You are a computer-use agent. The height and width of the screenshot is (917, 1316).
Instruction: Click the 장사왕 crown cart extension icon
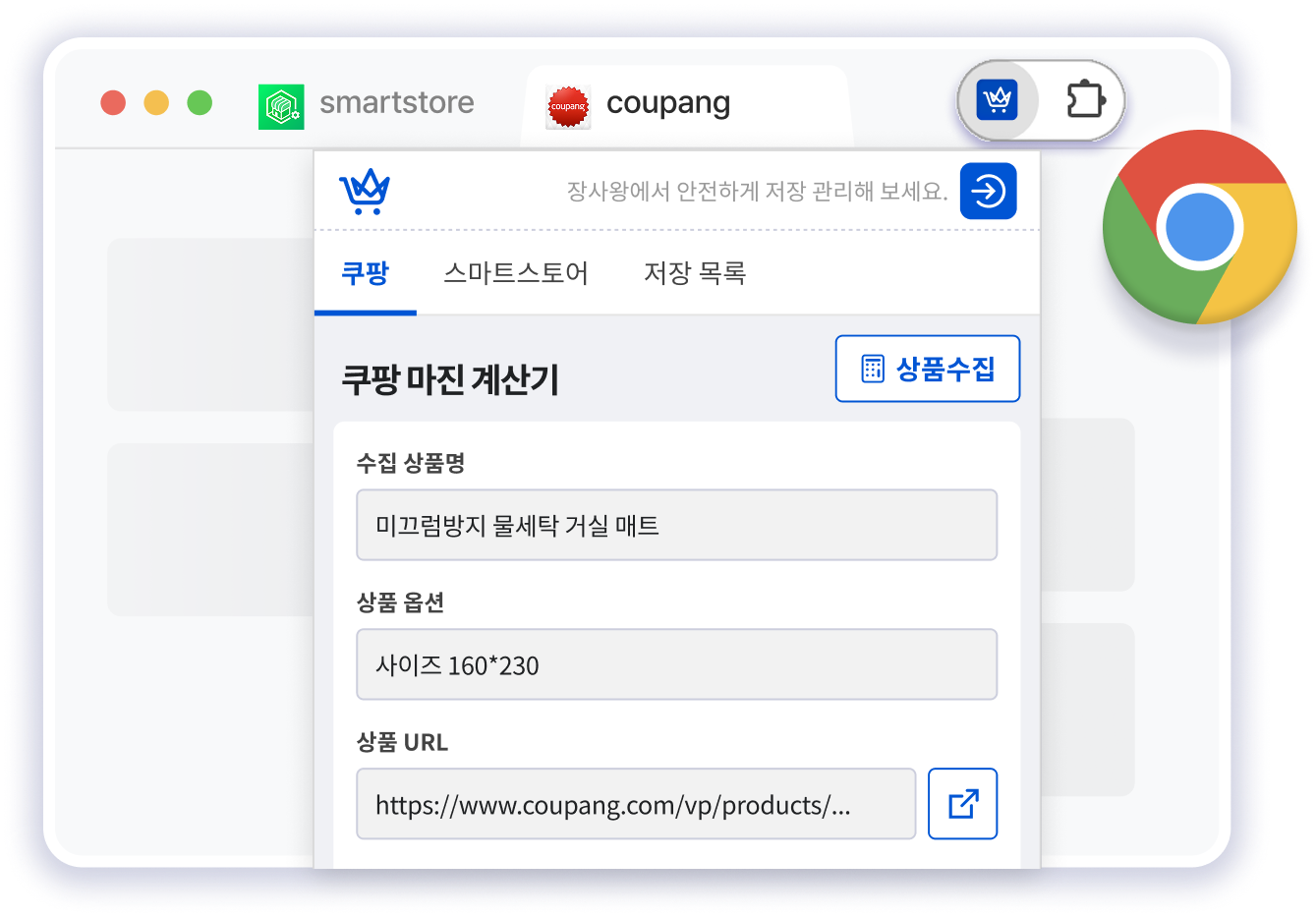point(997,99)
